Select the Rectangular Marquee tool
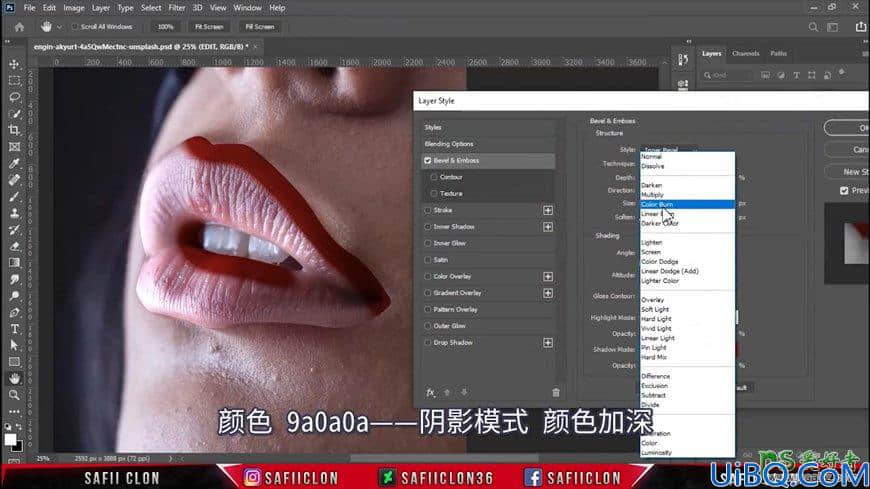870x489 pixels. click(14, 81)
